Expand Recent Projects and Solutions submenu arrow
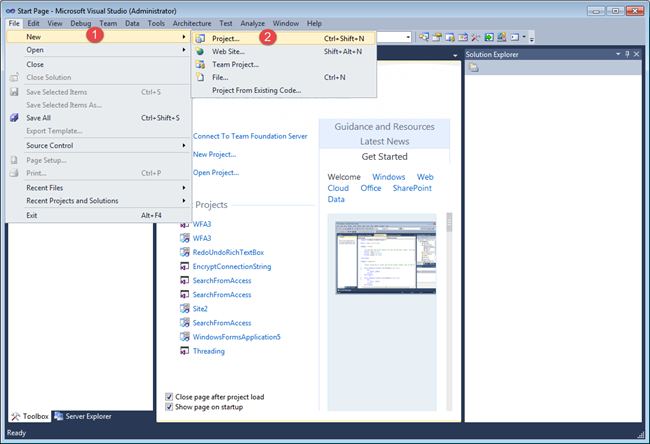 click(184, 201)
